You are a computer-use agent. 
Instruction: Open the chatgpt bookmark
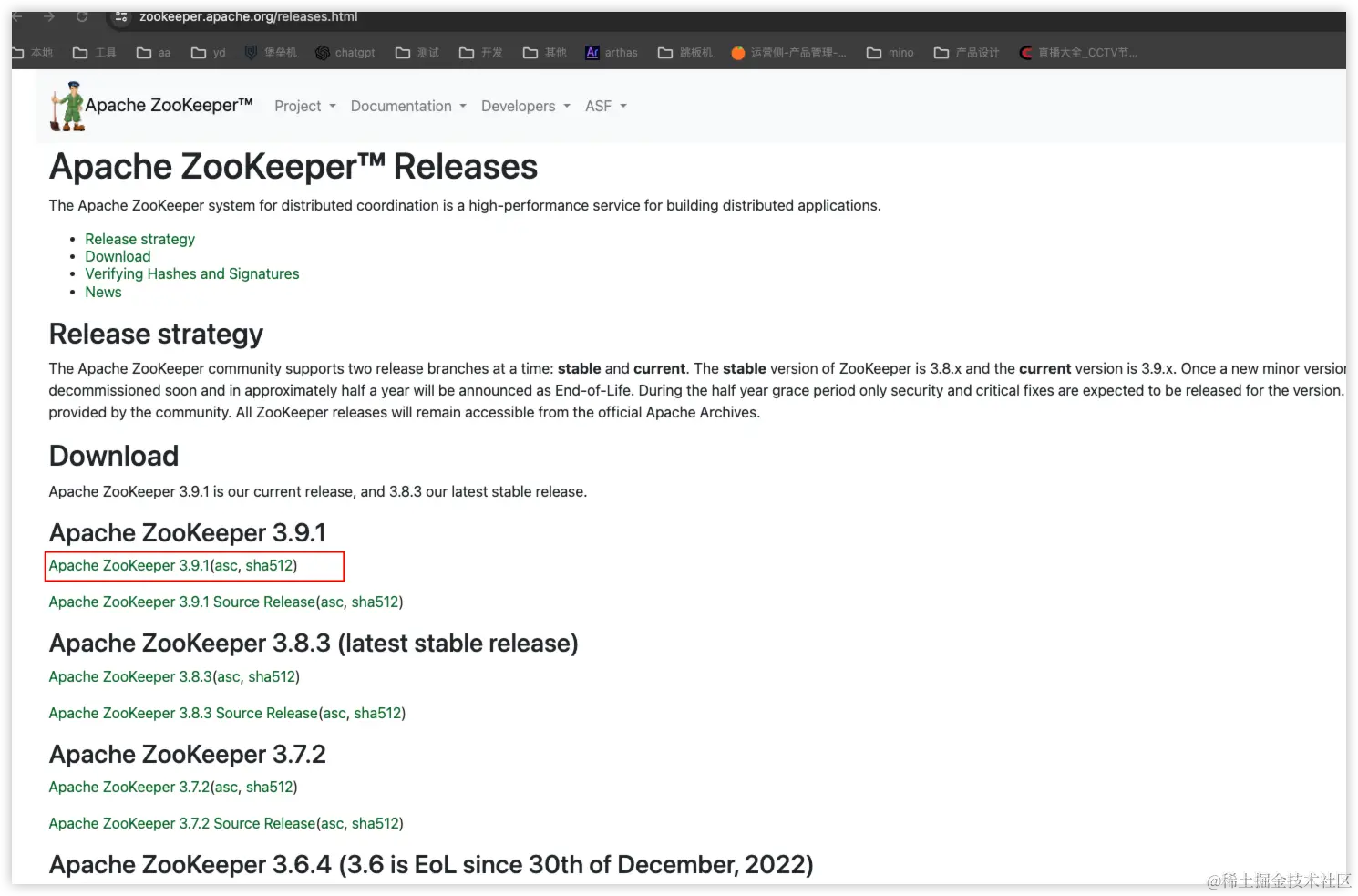point(345,53)
